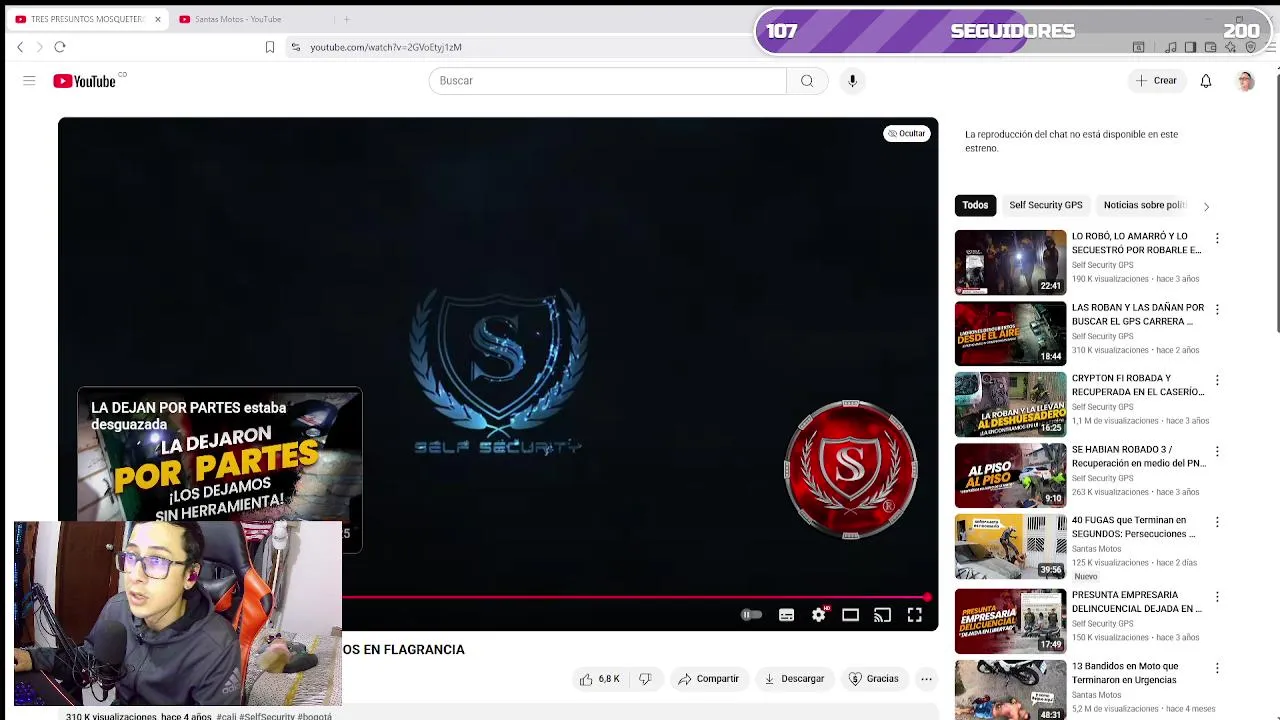Click the red Self Security subscribe watermark
Viewport: 1280px width, 720px height.
tap(851, 469)
